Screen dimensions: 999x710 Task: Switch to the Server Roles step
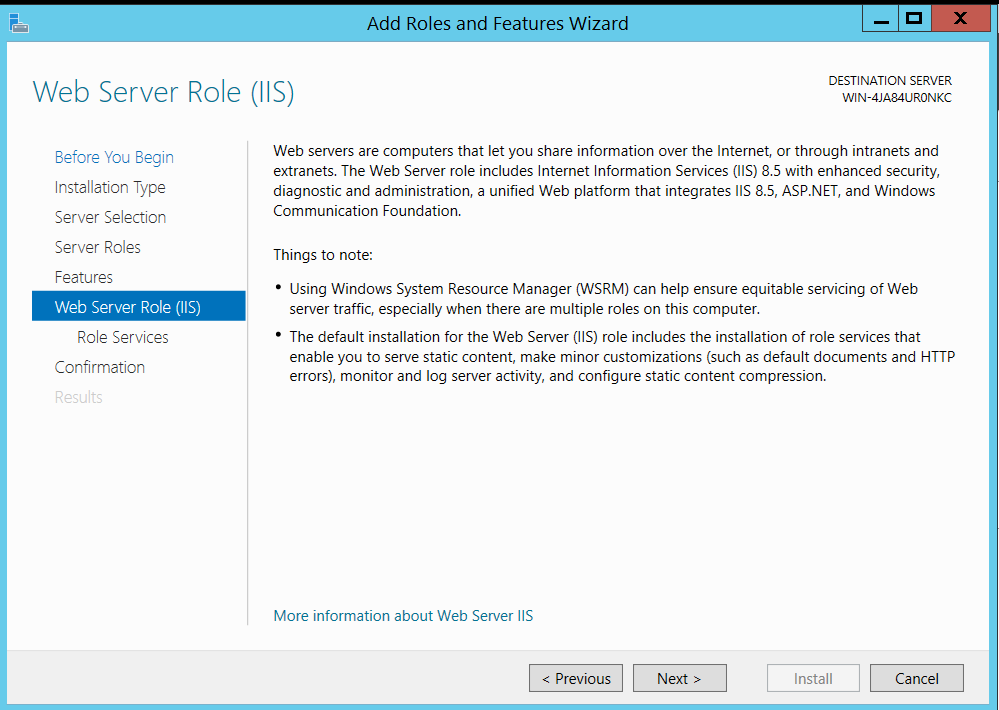pos(97,247)
